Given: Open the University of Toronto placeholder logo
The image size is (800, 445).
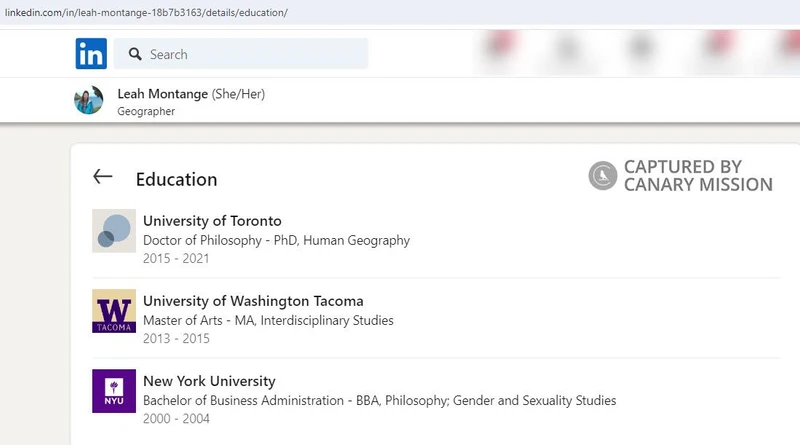Looking at the screenshot, I should 114,231.
